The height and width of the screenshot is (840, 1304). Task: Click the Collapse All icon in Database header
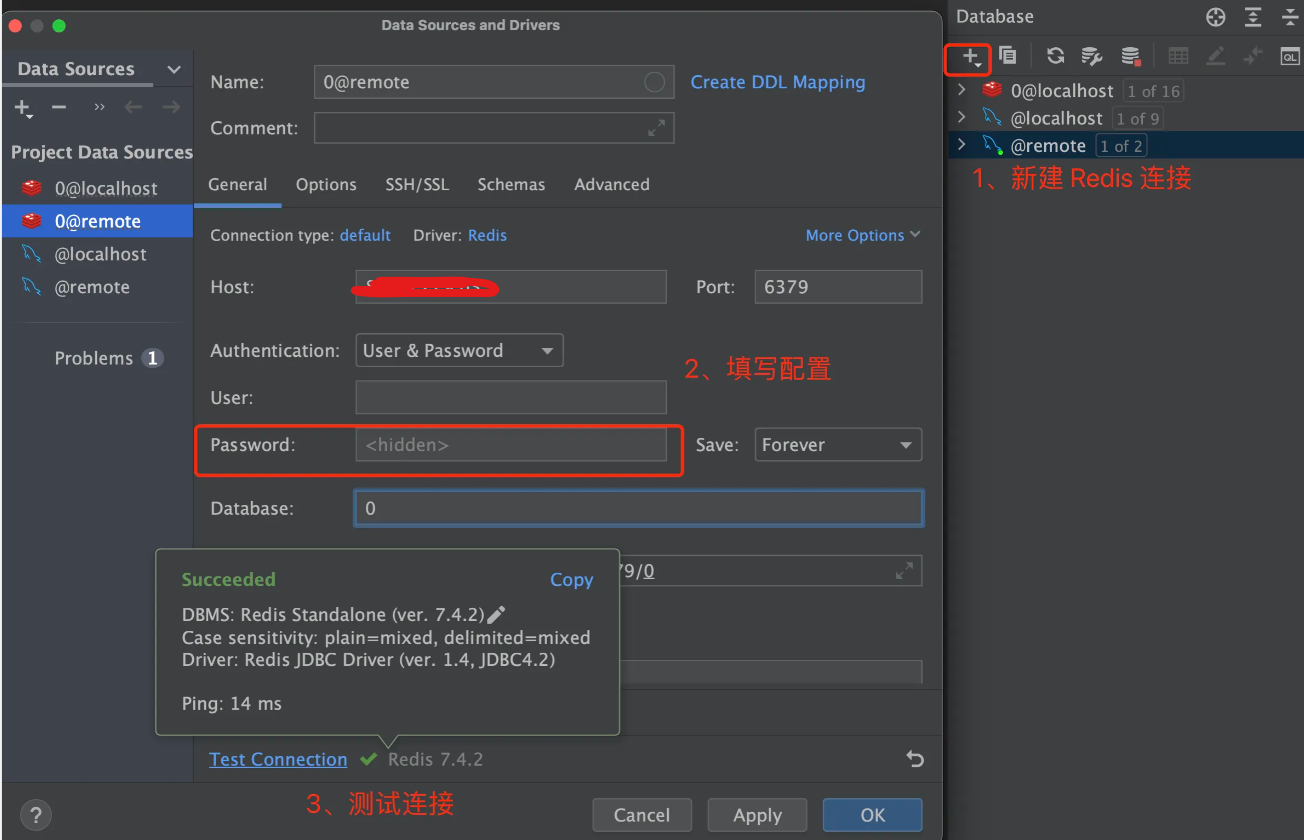coord(1290,17)
